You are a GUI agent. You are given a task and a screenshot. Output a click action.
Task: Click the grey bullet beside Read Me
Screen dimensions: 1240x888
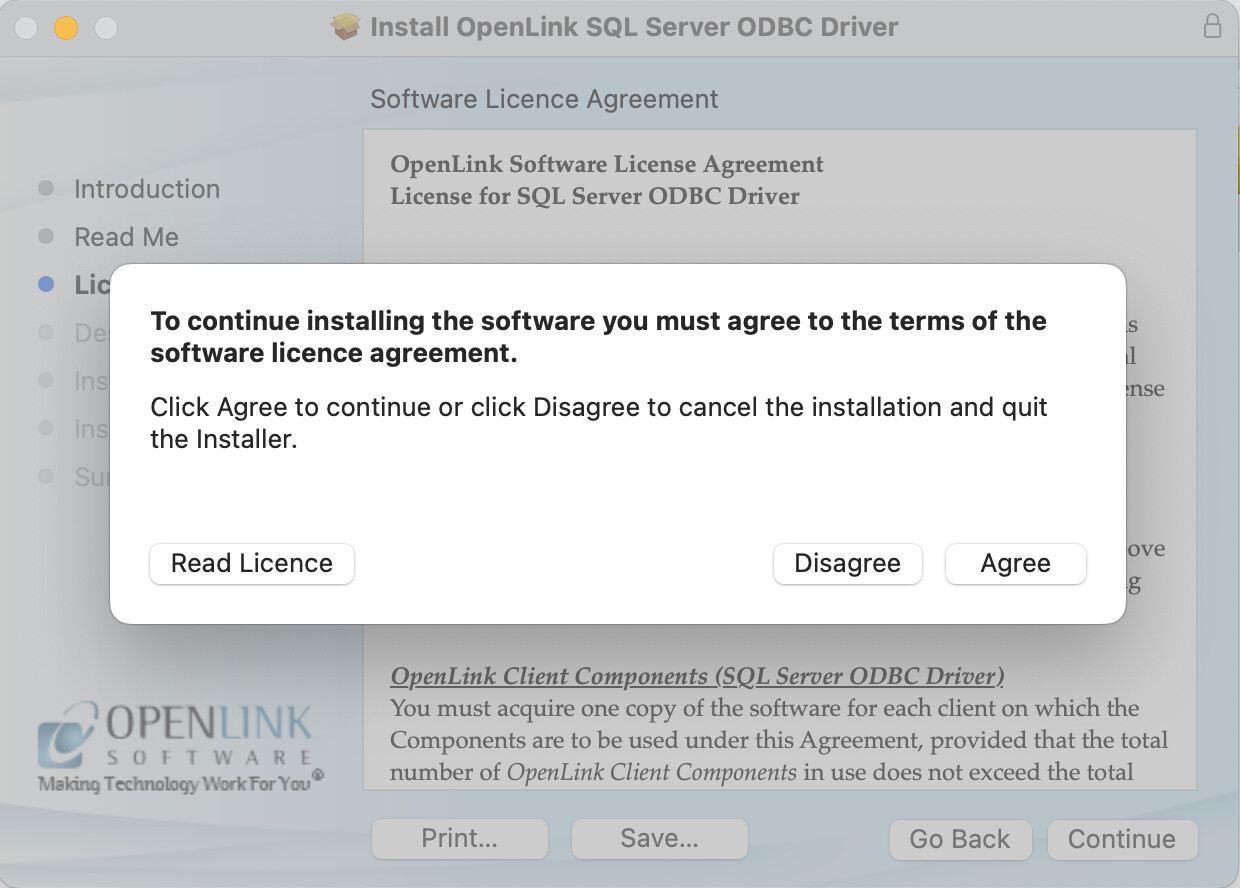(46, 237)
